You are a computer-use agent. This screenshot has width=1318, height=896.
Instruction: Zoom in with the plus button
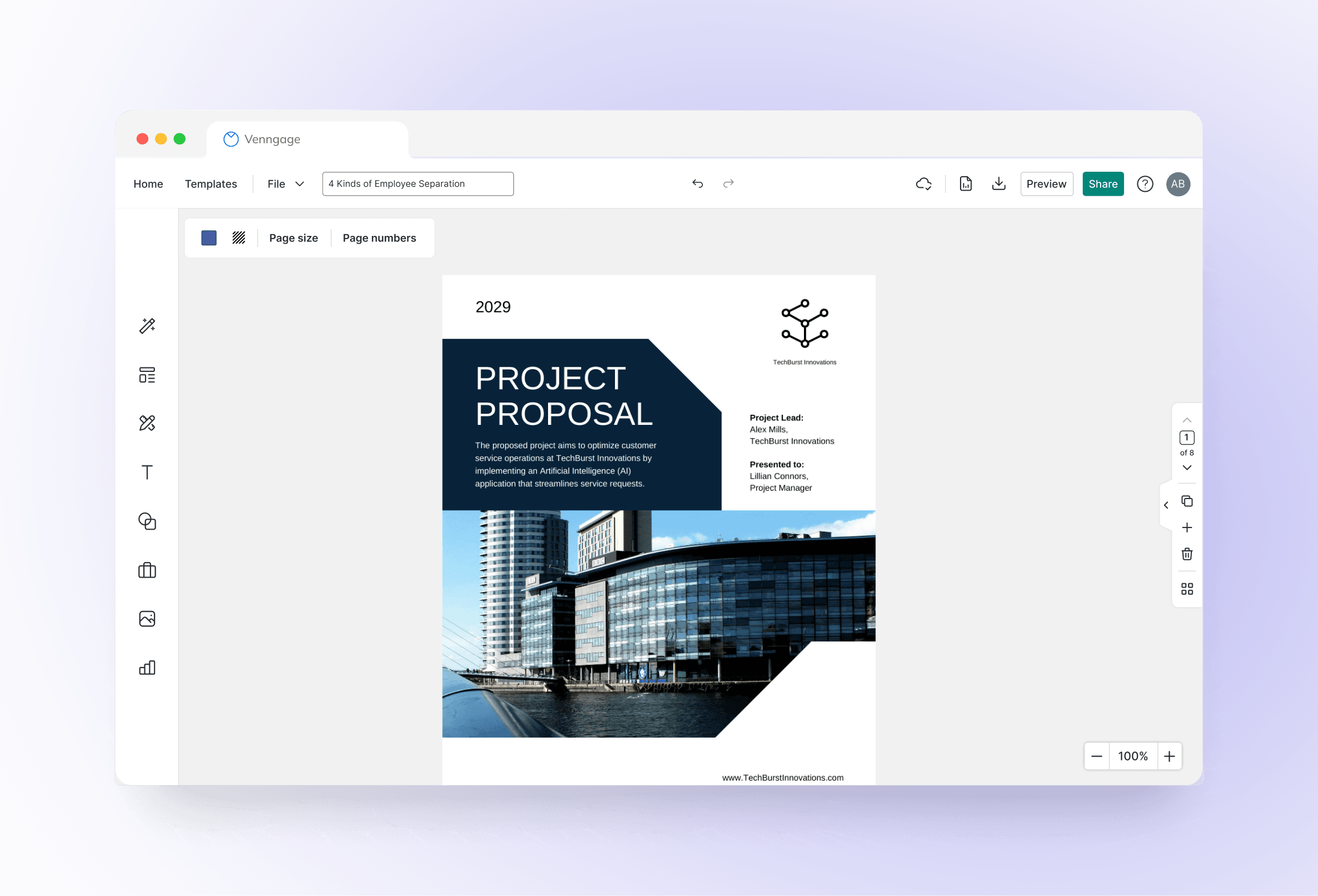click(x=1169, y=757)
